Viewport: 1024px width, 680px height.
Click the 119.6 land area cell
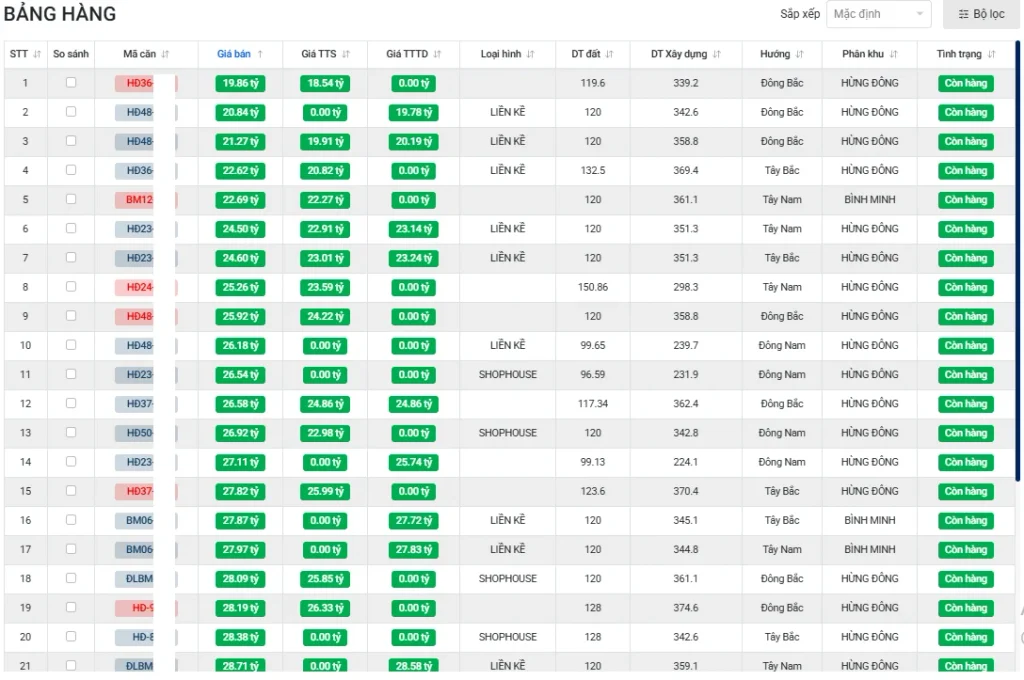pyautogui.click(x=593, y=83)
